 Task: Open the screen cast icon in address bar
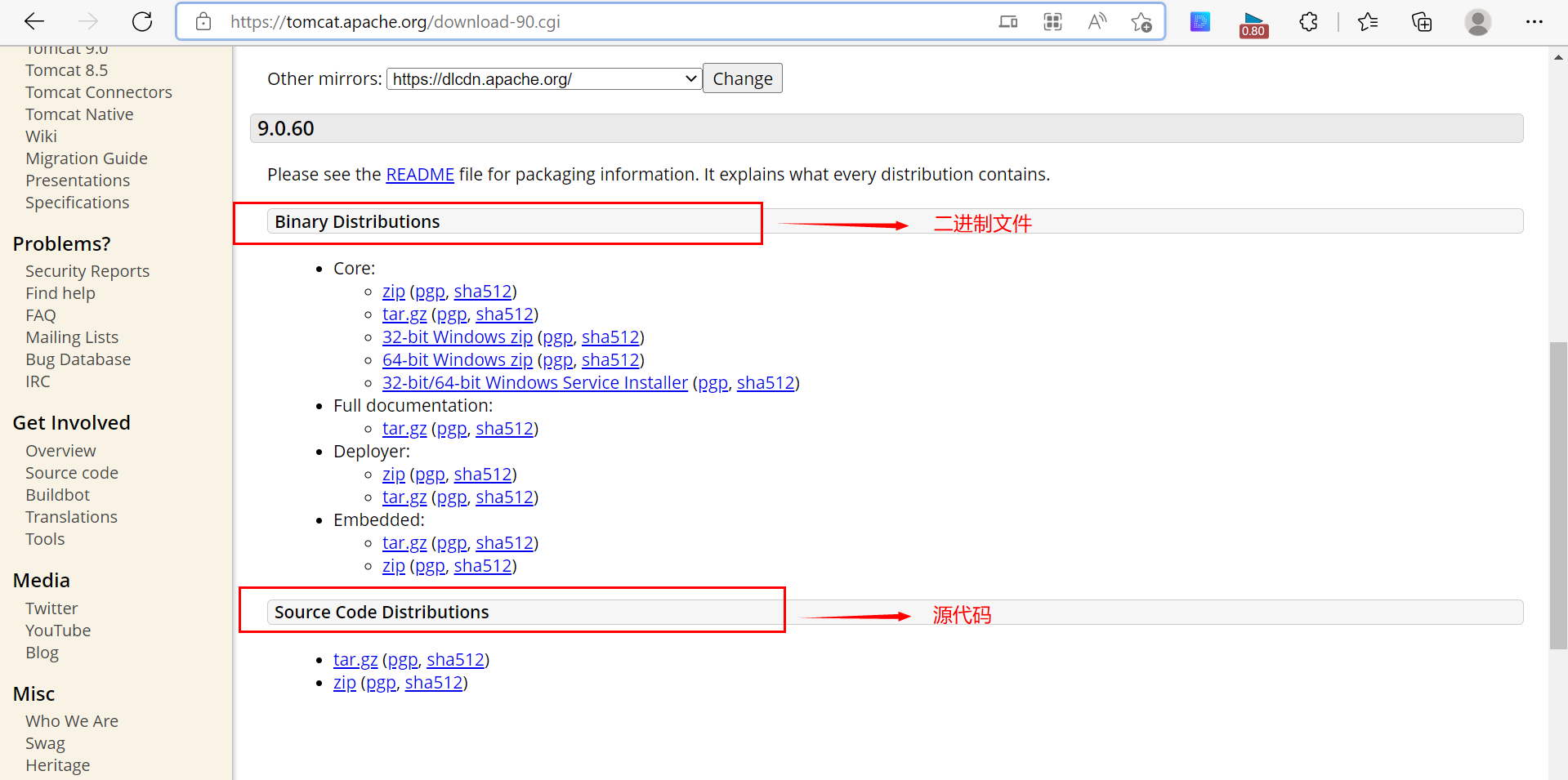coord(1008,22)
